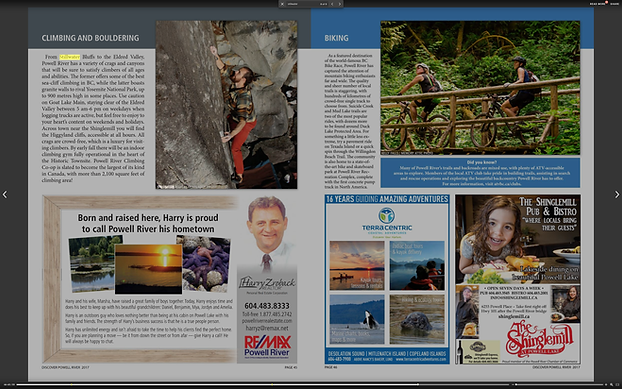Click the purple starfish photo
Screen dimensions: 622x389
(x=205, y=264)
